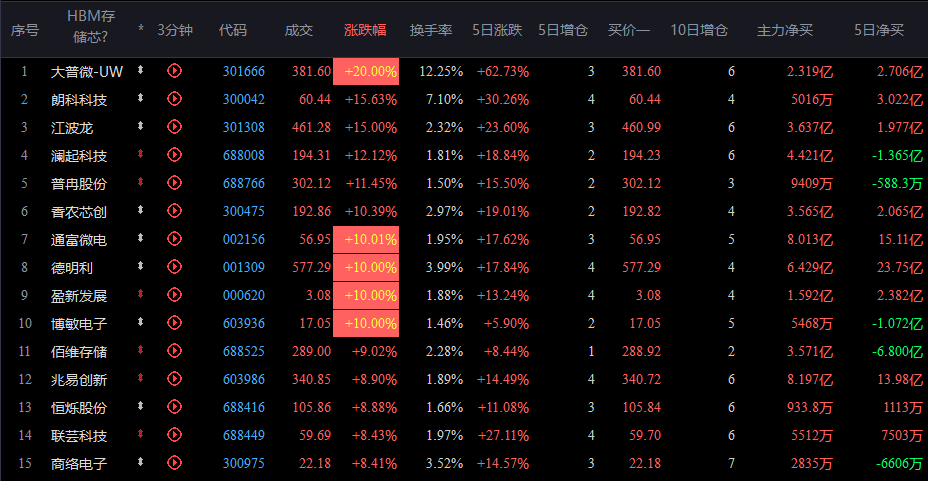928x481 pixels.
Task: Open stock code 301666
Action: point(244,72)
